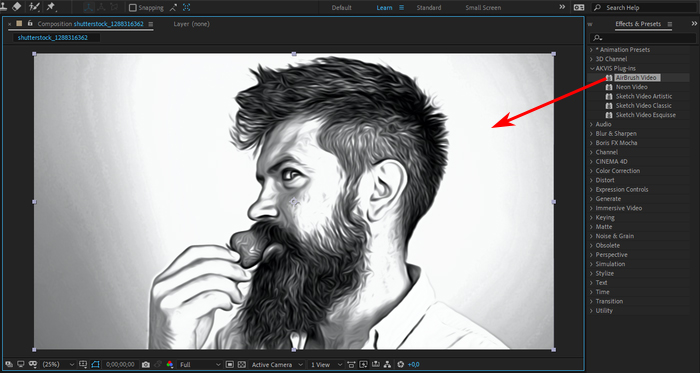Show more workspaces overflow chevron
The width and height of the screenshot is (700, 373).
tap(562, 7)
